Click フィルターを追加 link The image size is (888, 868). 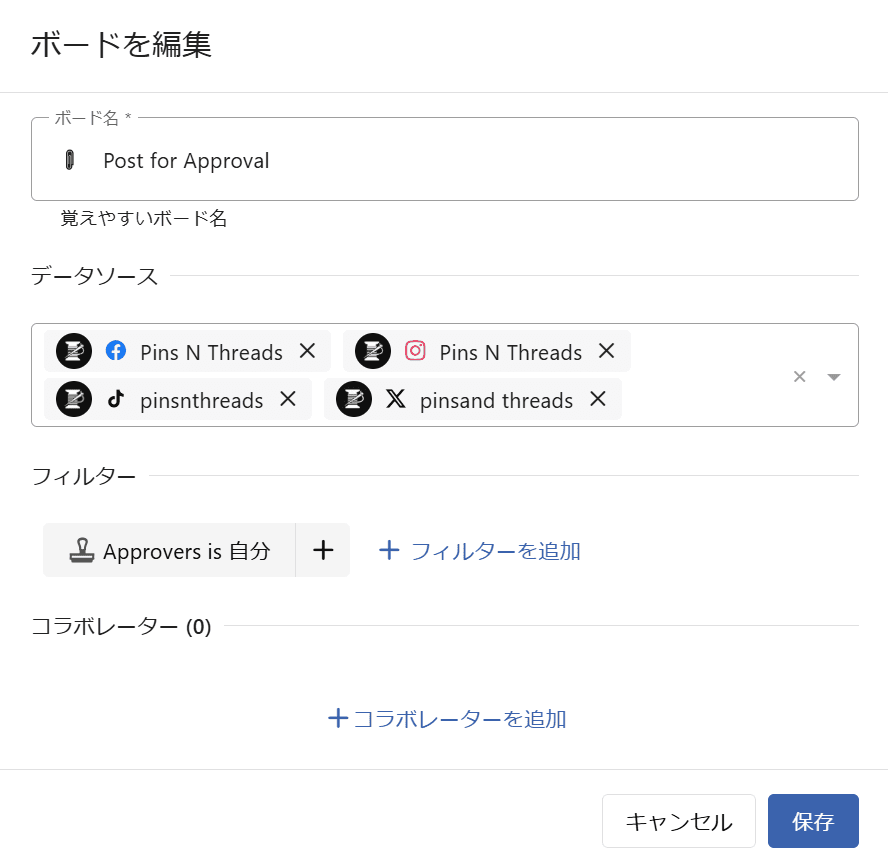point(480,550)
